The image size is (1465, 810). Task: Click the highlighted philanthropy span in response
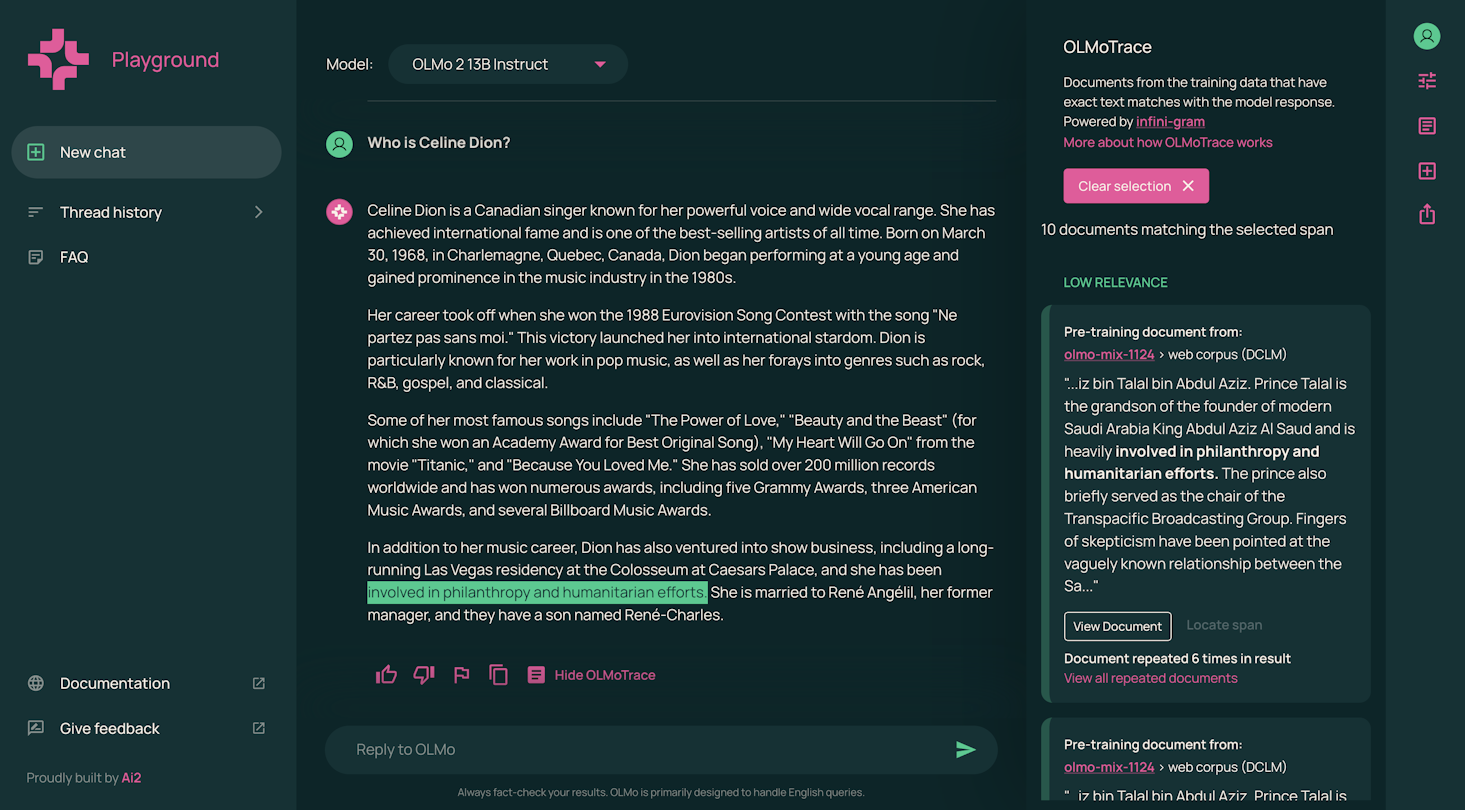click(537, 592)
